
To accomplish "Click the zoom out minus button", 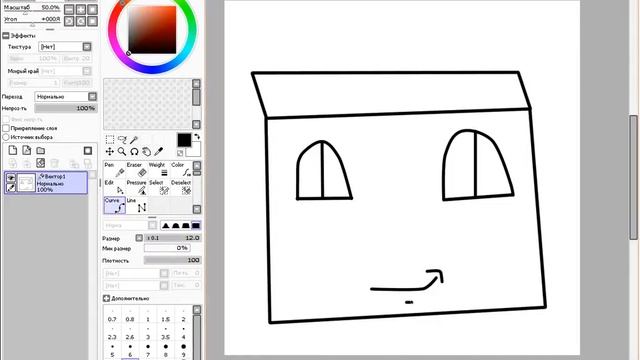I will [x=69, y=9].
